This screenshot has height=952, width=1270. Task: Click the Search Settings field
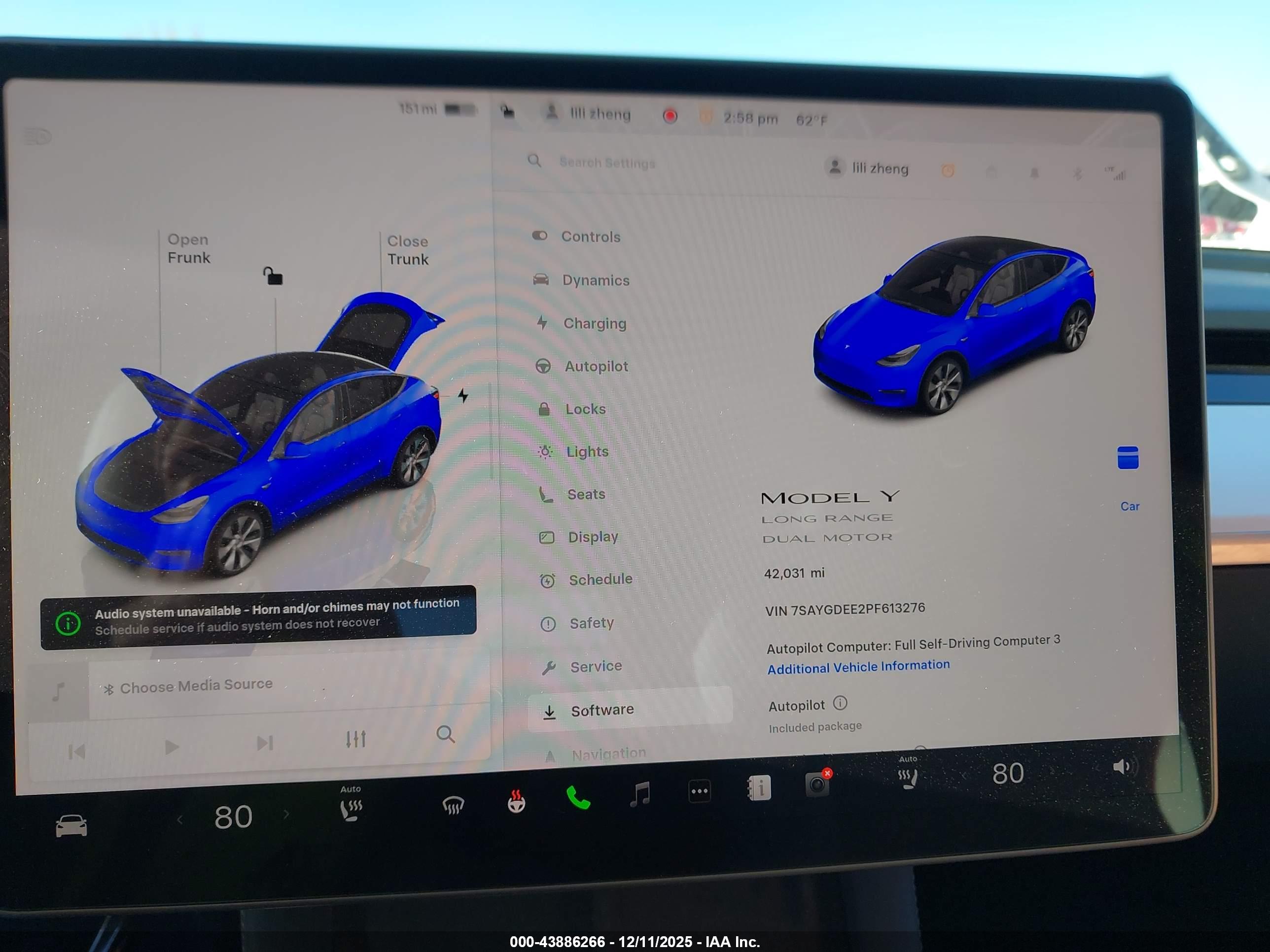click(x=607, y=163)
